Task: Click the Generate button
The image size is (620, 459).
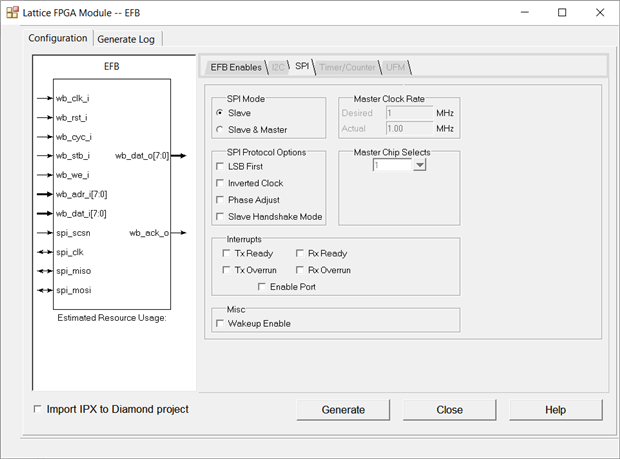Action: [x=343, y=410]
